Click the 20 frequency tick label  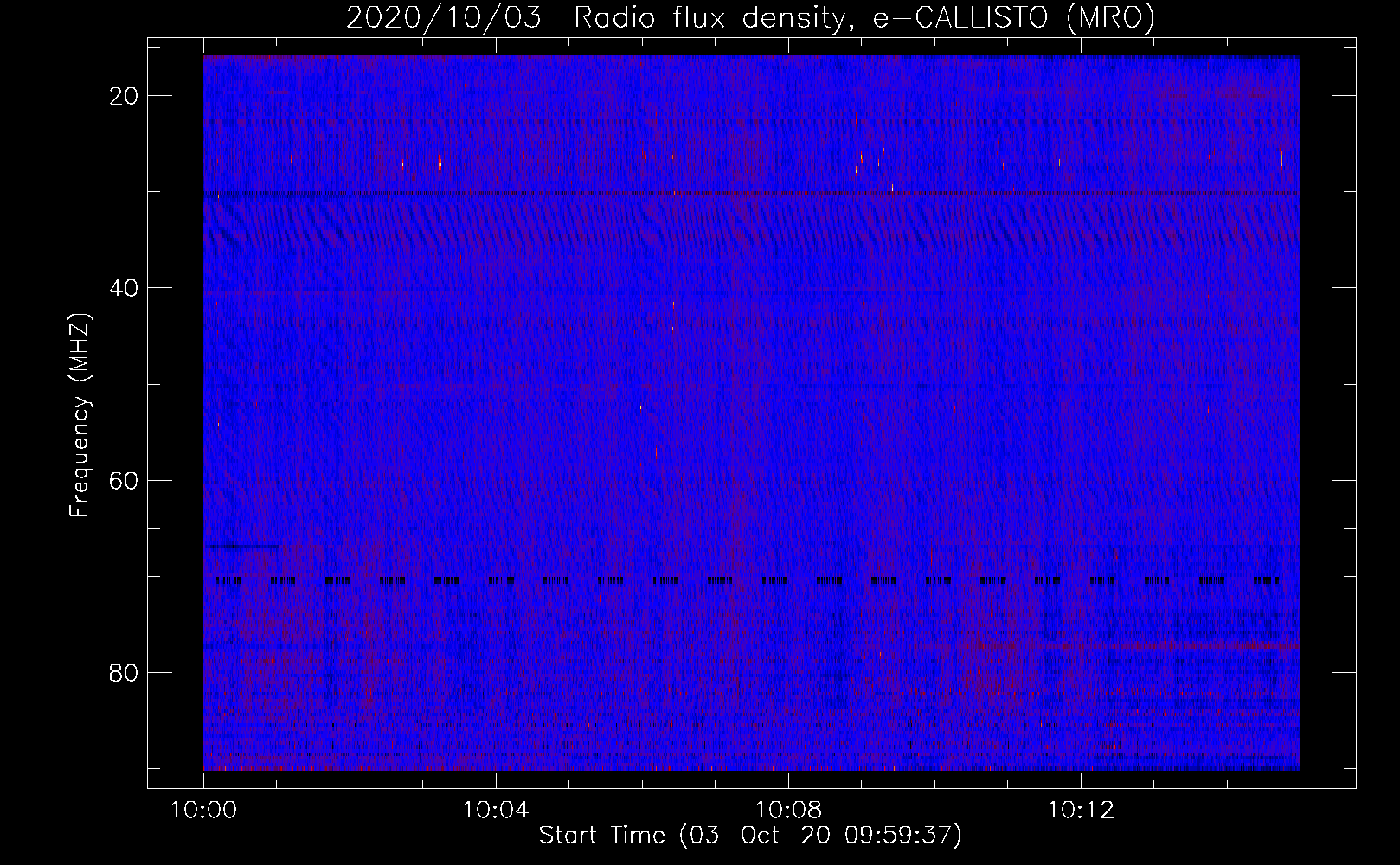point(124,96)
